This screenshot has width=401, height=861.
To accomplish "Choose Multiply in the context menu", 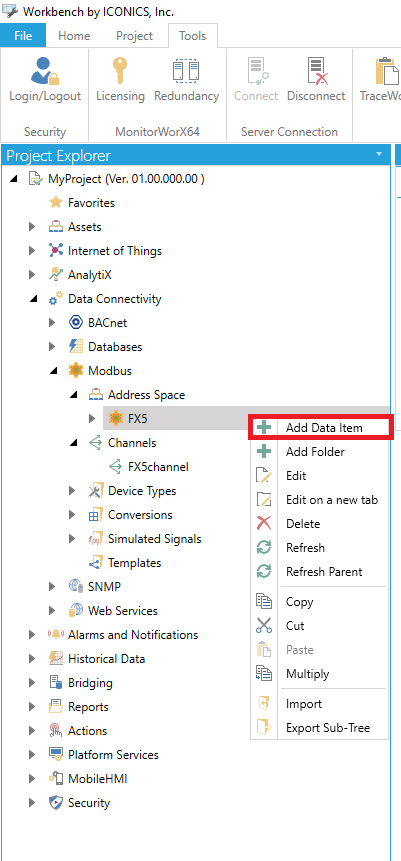I will point(320,674).
